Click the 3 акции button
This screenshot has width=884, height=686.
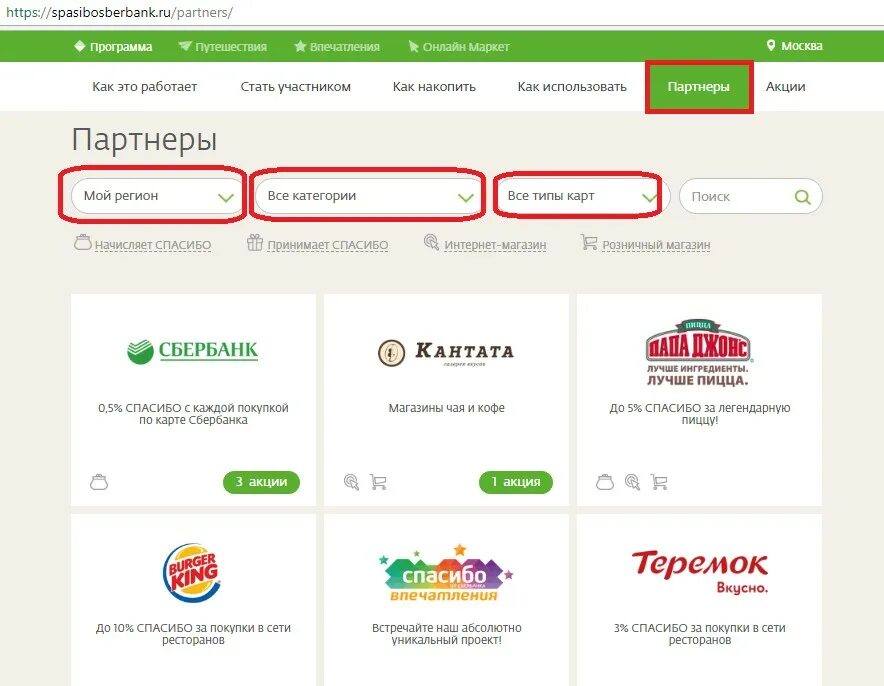261,482
